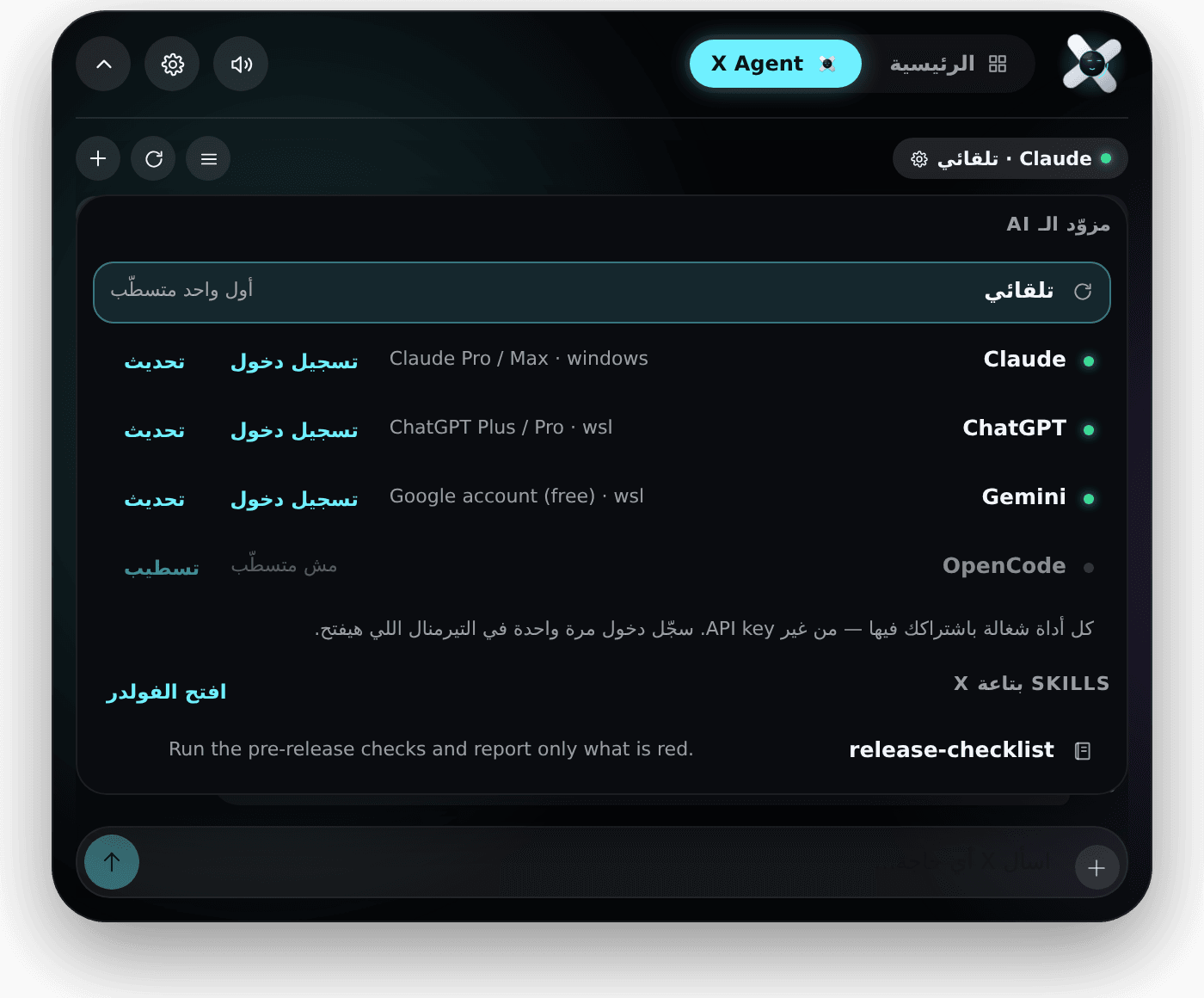
Task: Click تحديث for Gemini
Action: coord(155,499)
